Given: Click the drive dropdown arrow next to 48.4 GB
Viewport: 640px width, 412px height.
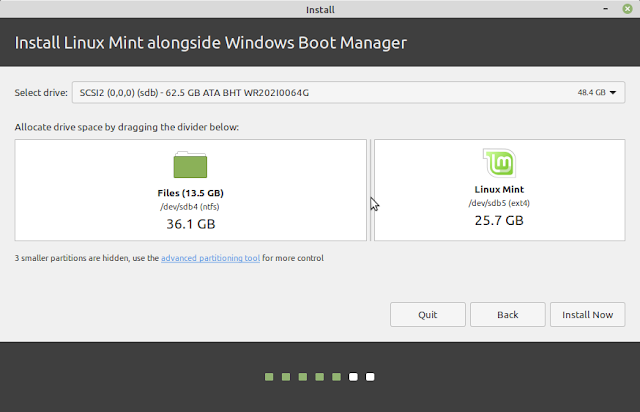Looking at the screenshot, I should pyautogui.click(x=613, y=93).
